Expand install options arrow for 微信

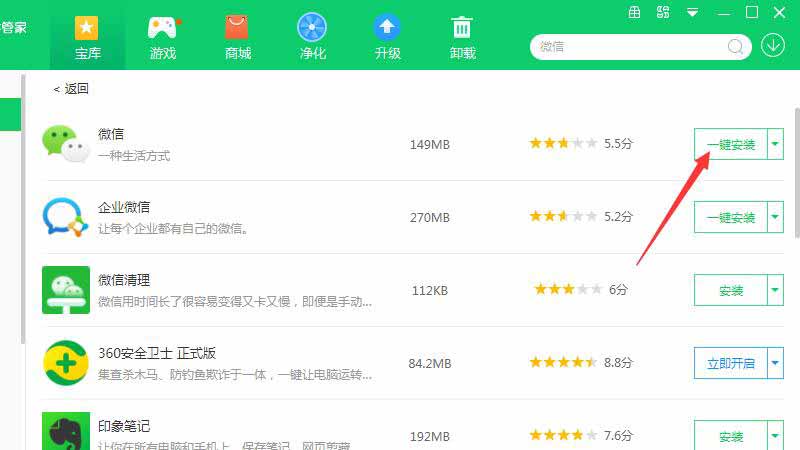click(x=776, y=144)
